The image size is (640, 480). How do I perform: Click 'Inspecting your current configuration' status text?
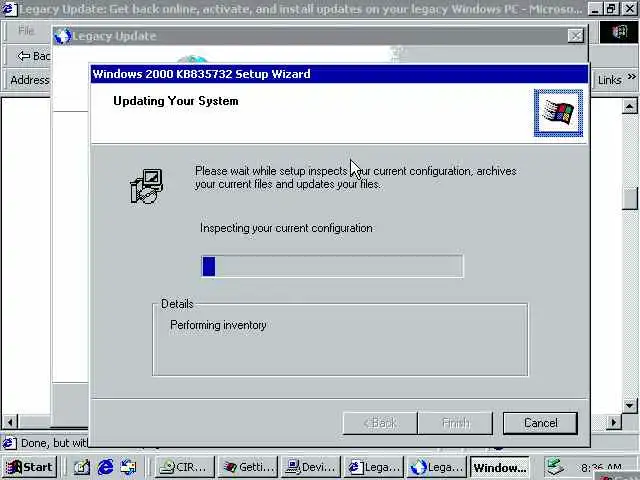tap(286, 228)
